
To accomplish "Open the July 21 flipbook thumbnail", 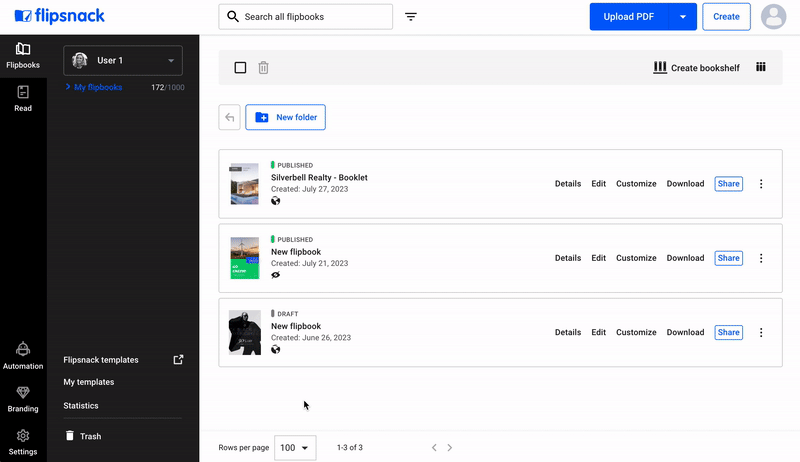I will coord(244,258).
